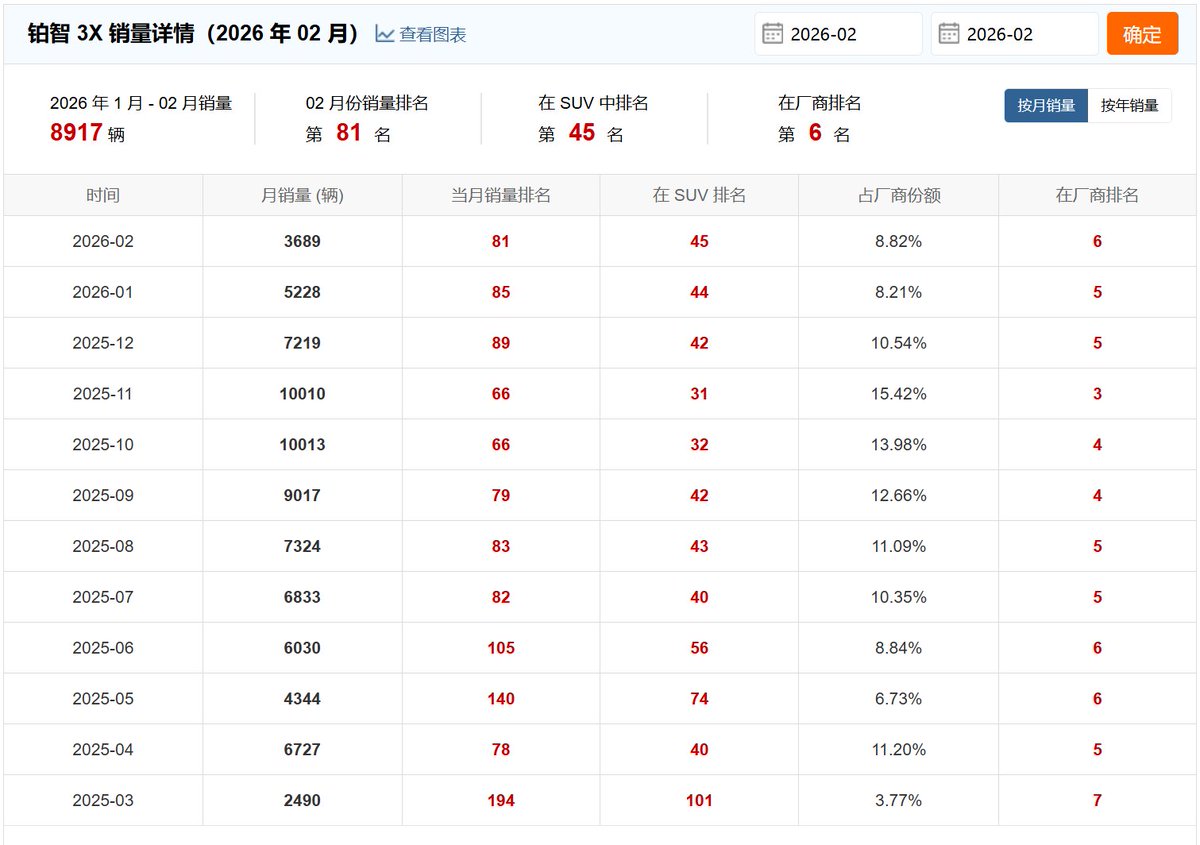Click monthly sales value 10010
The image size is (1200, 845).
pos(302,394)
